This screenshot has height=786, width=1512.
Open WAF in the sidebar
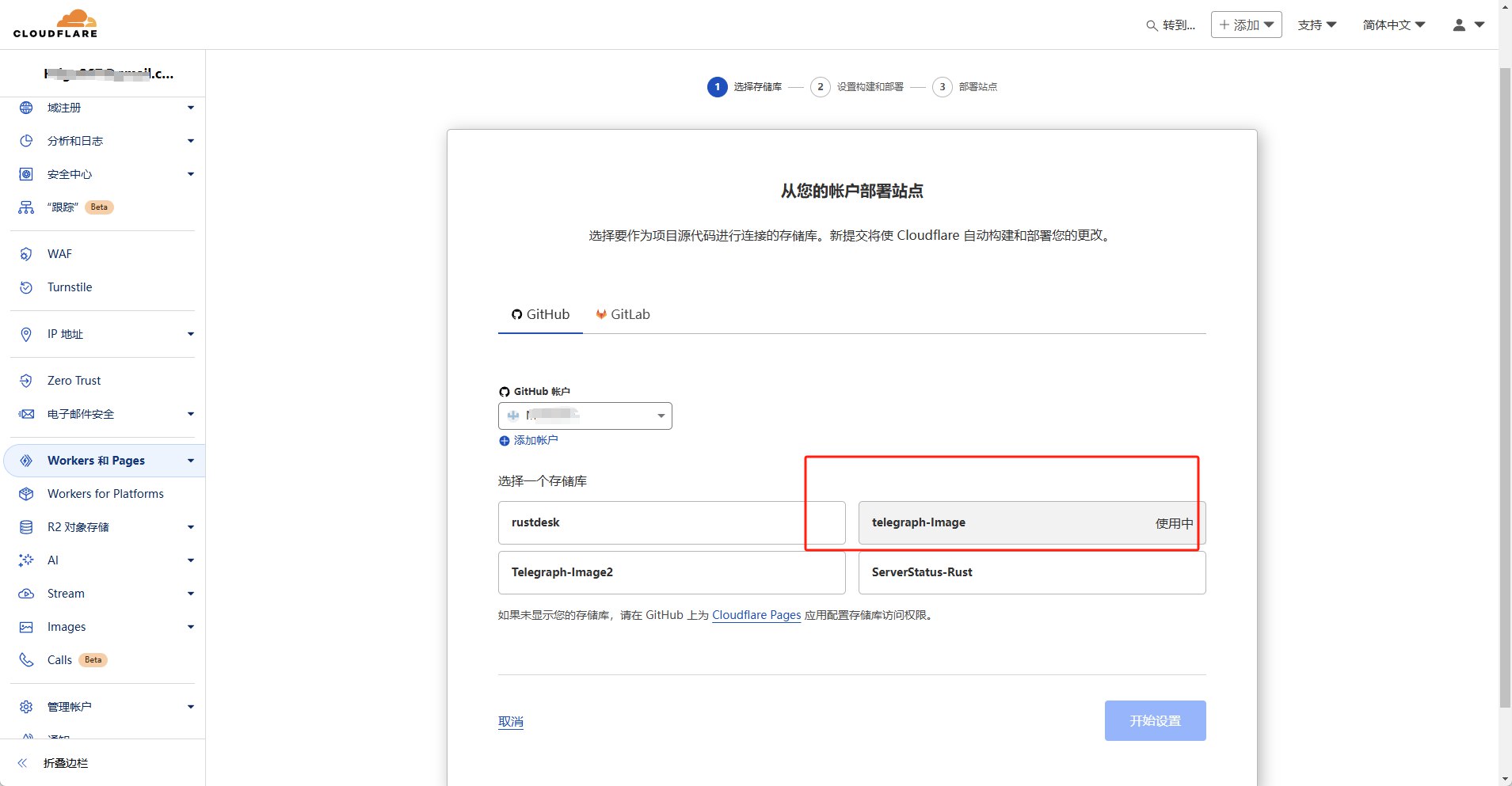59,254
